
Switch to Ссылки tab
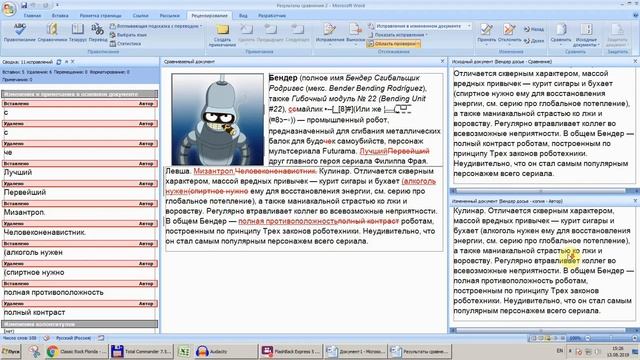tap(140, 16)
